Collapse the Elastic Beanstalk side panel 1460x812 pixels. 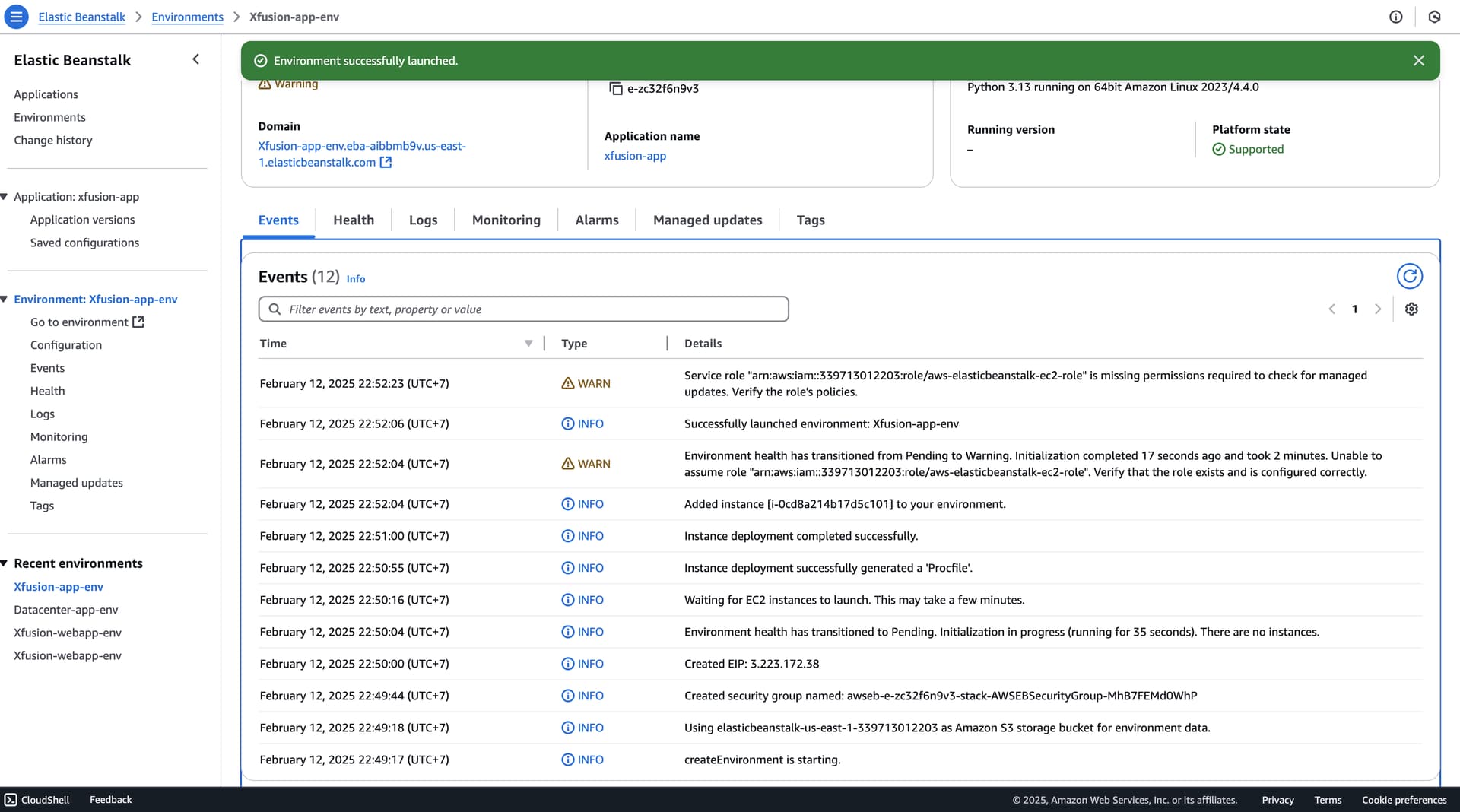pos(196,59)
